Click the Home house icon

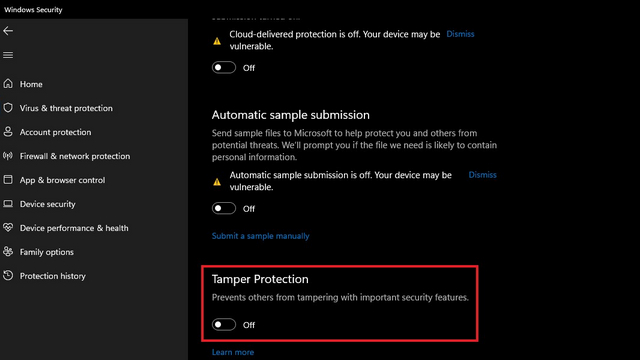coord(8,84)
